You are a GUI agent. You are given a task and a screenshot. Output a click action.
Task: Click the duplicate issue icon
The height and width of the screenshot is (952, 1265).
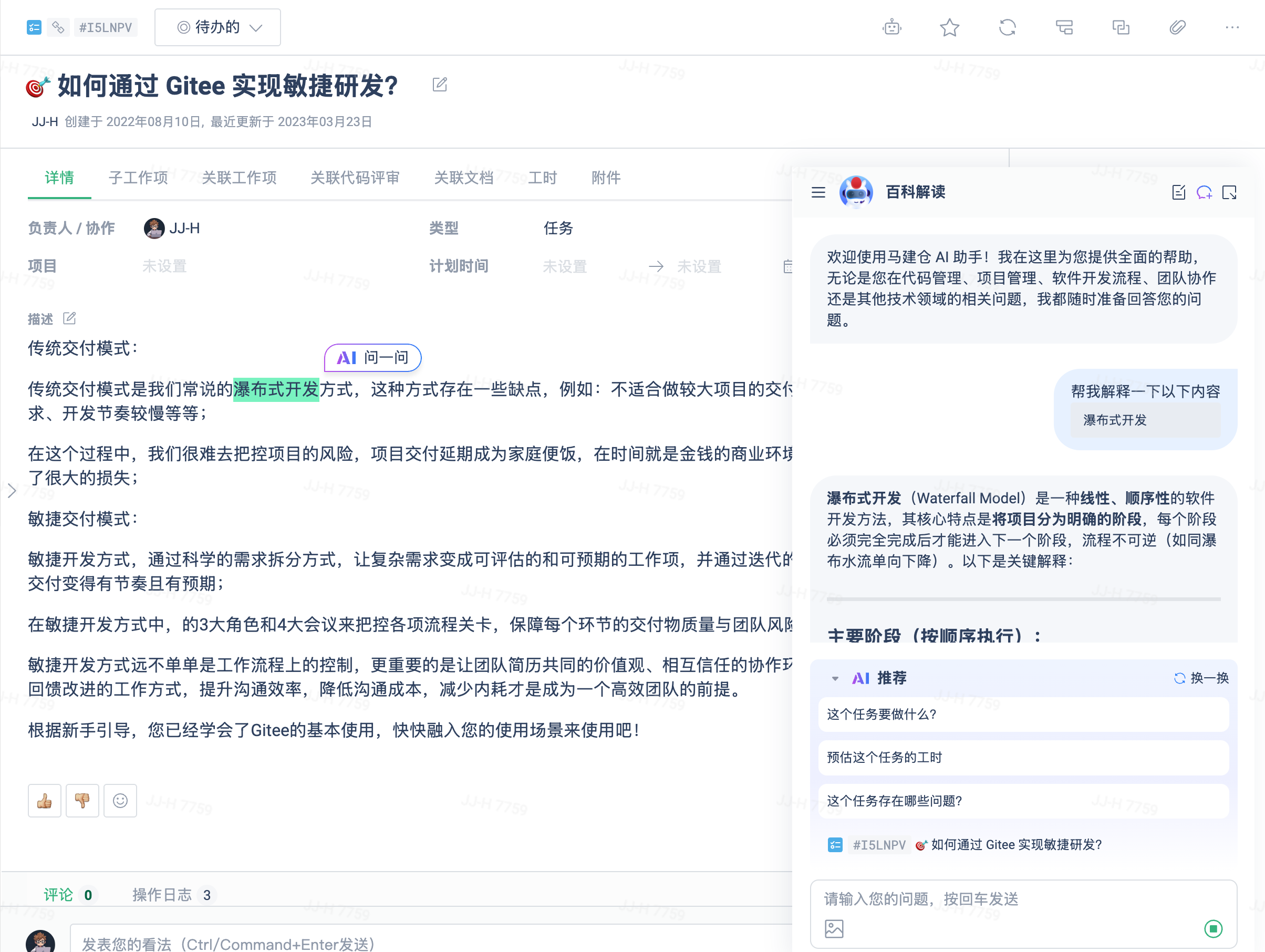click(x=1121, y=27)
